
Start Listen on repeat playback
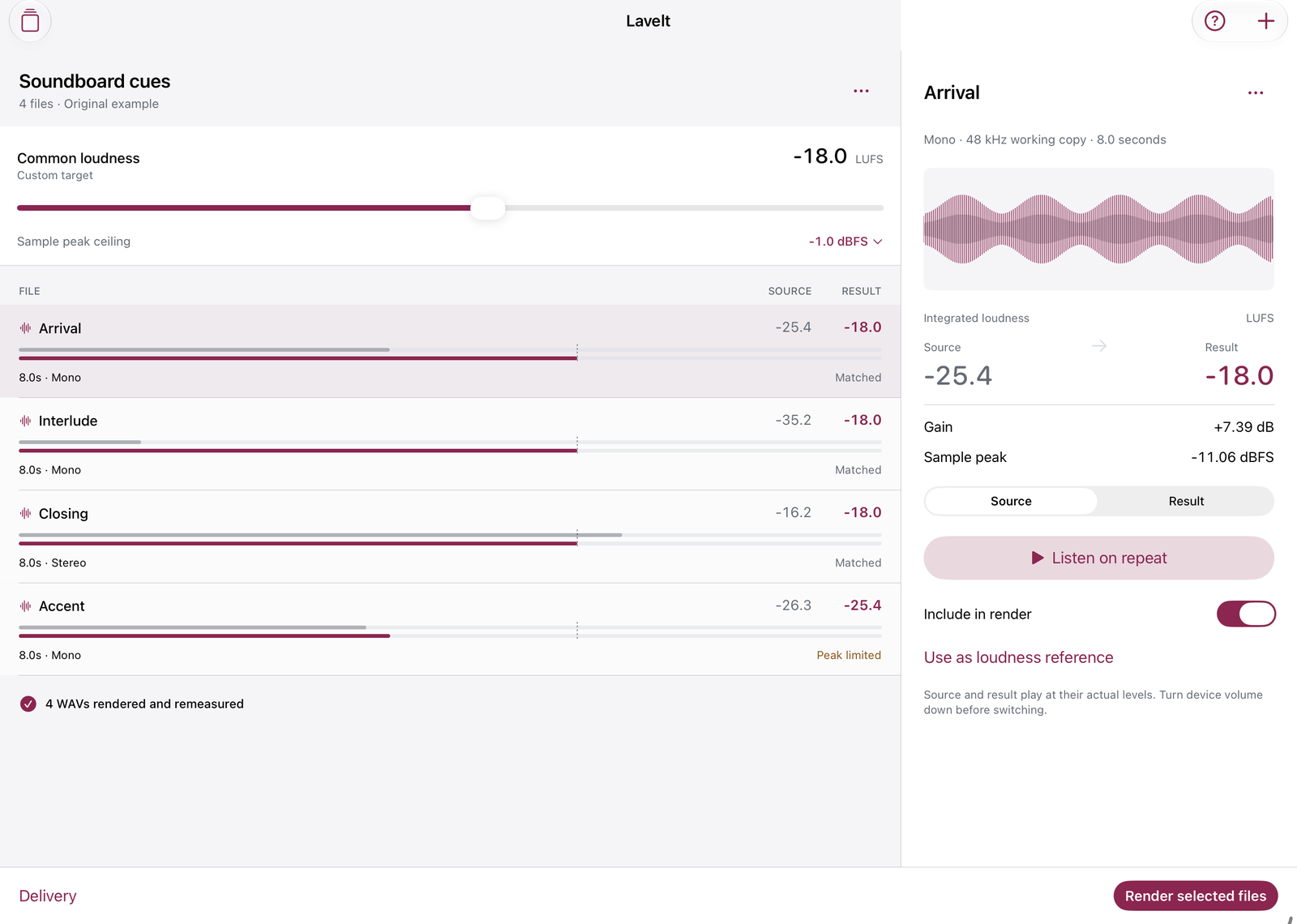pyautogui.click(x=1098, y=558)
